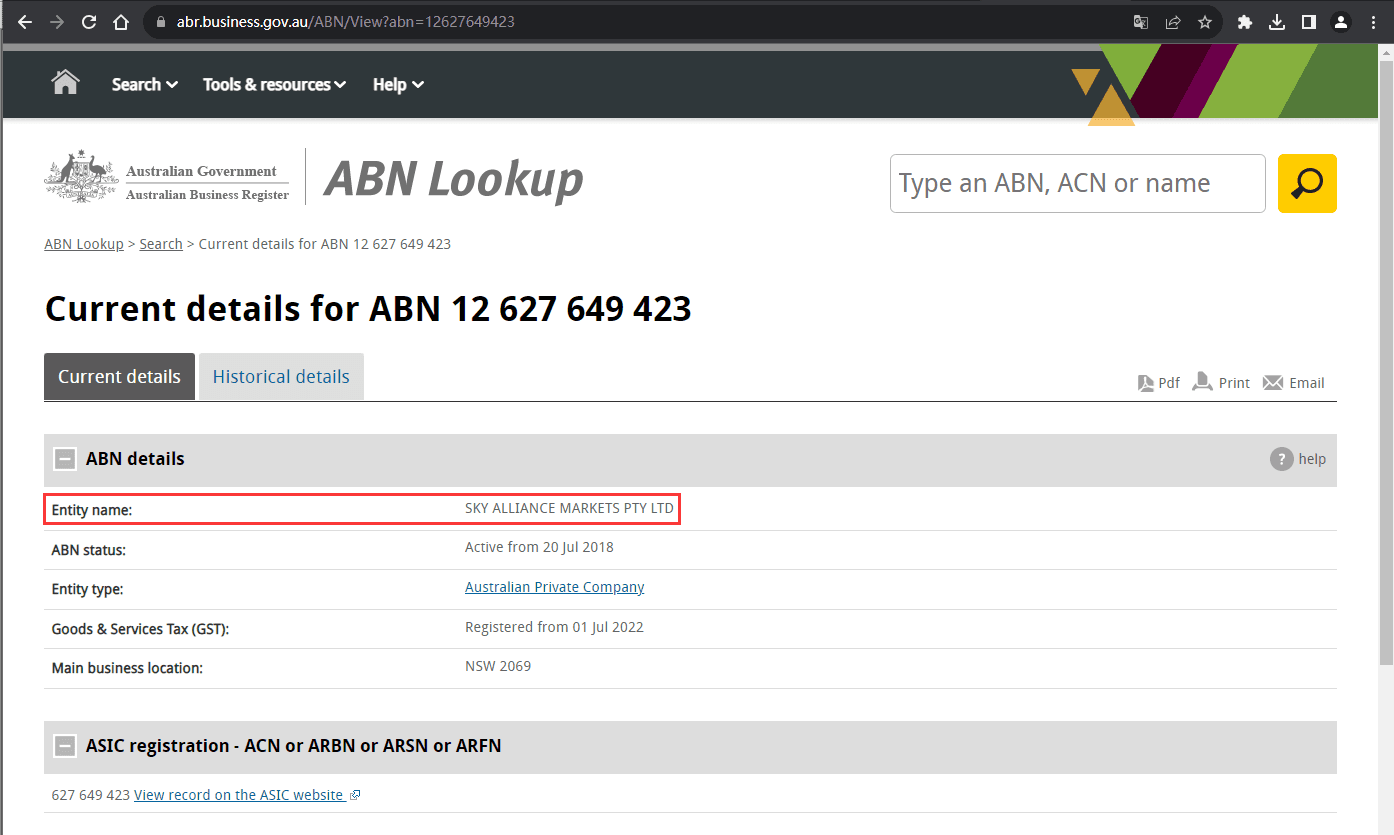Click Active from 20 Jul 2018 text
This screenshot has width=1394, height=835.
click(539, 547)
